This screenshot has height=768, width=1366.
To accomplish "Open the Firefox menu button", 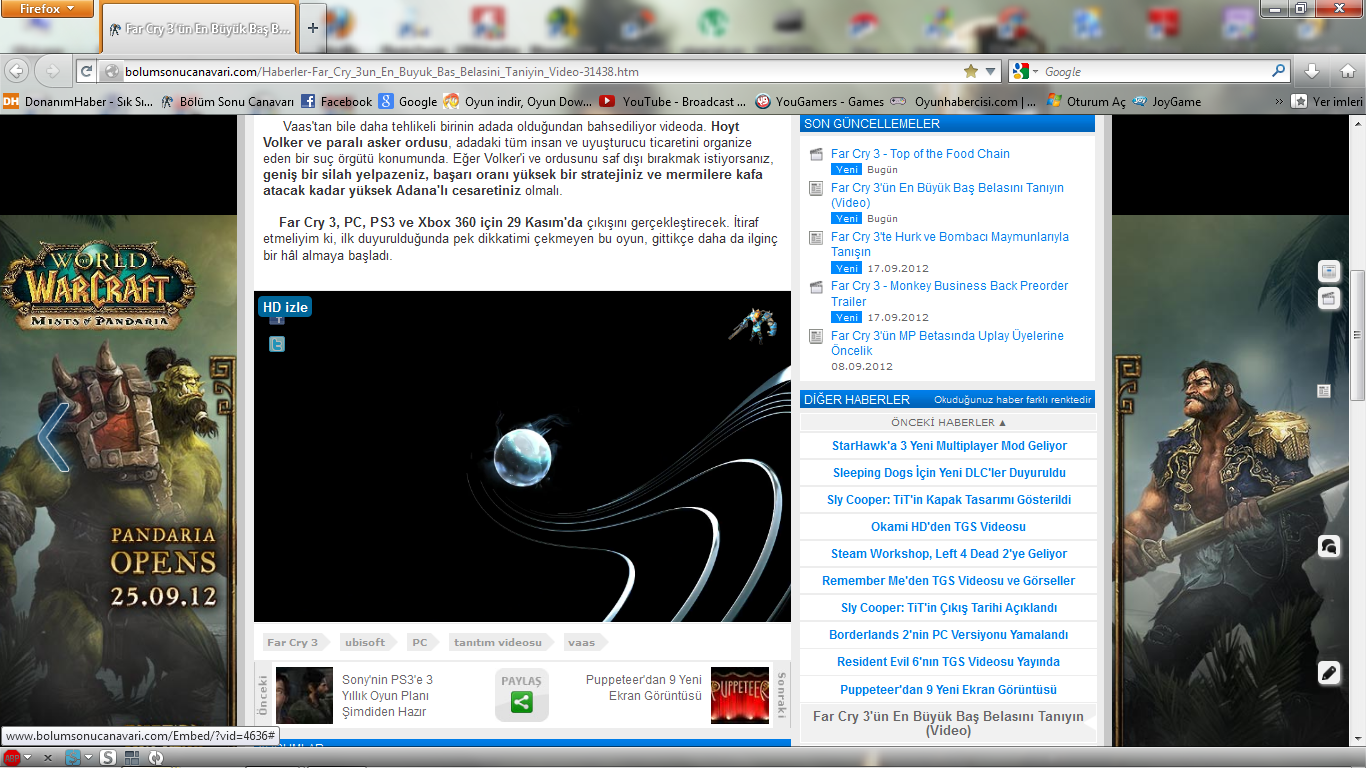I will (x=48, y=9).
